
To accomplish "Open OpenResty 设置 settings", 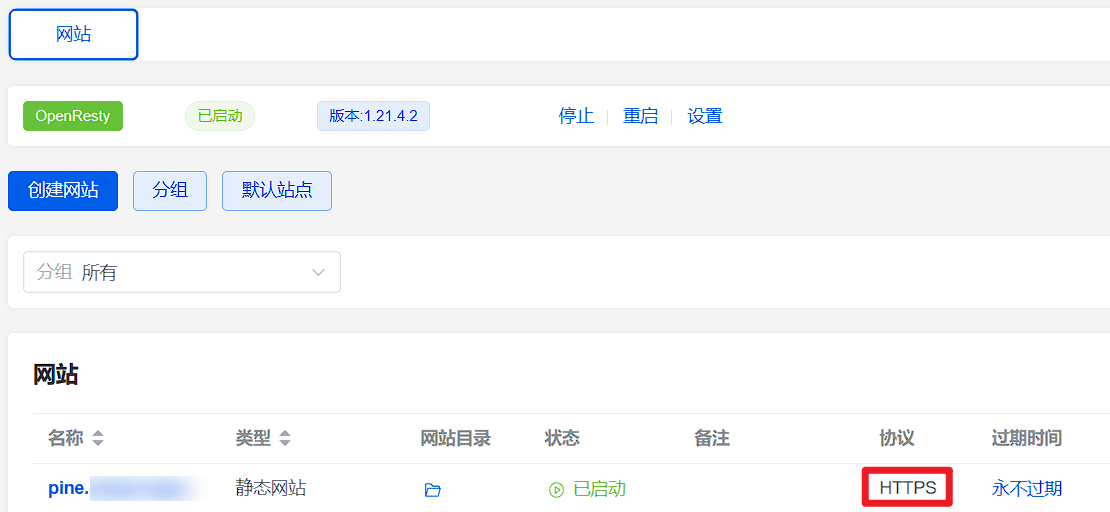I will point(704,116).
